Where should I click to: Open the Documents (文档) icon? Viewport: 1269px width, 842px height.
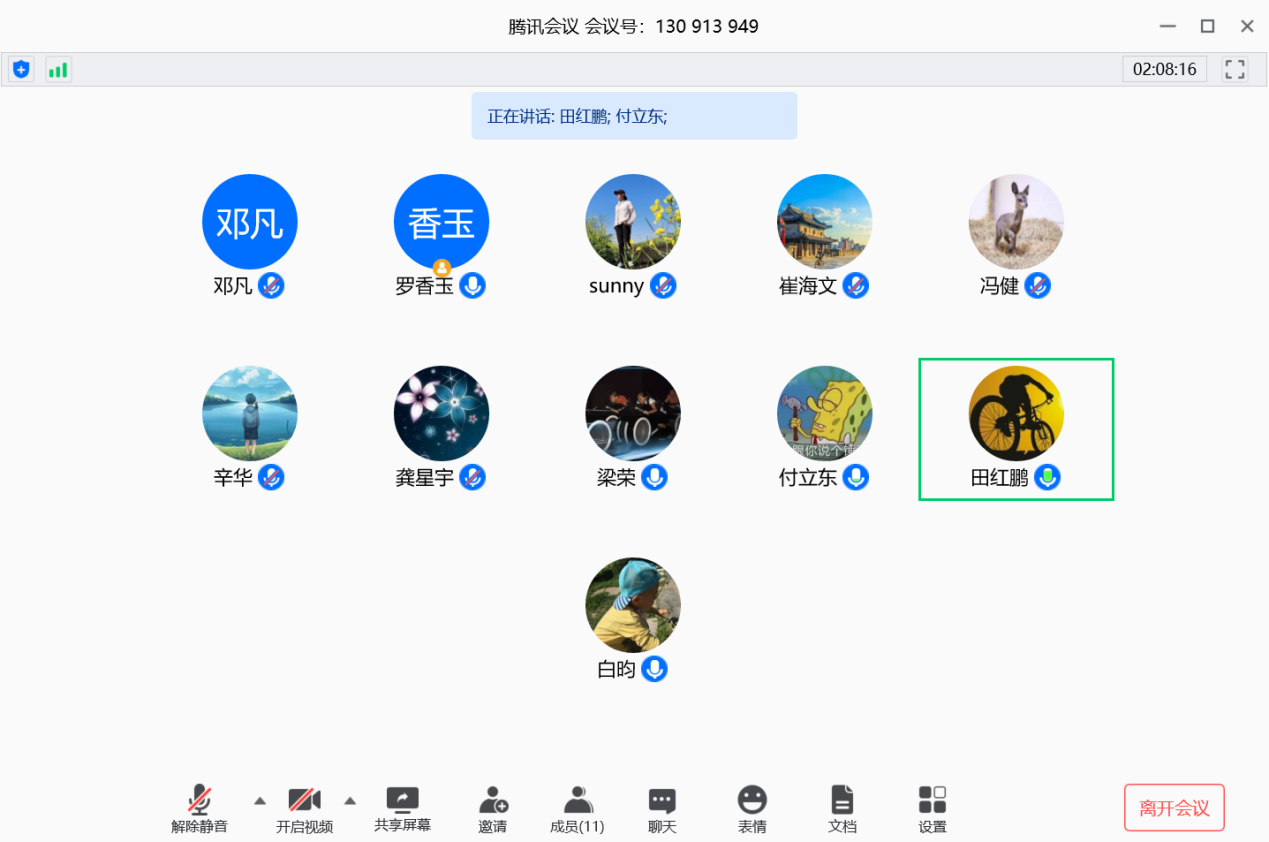(842, 808)
